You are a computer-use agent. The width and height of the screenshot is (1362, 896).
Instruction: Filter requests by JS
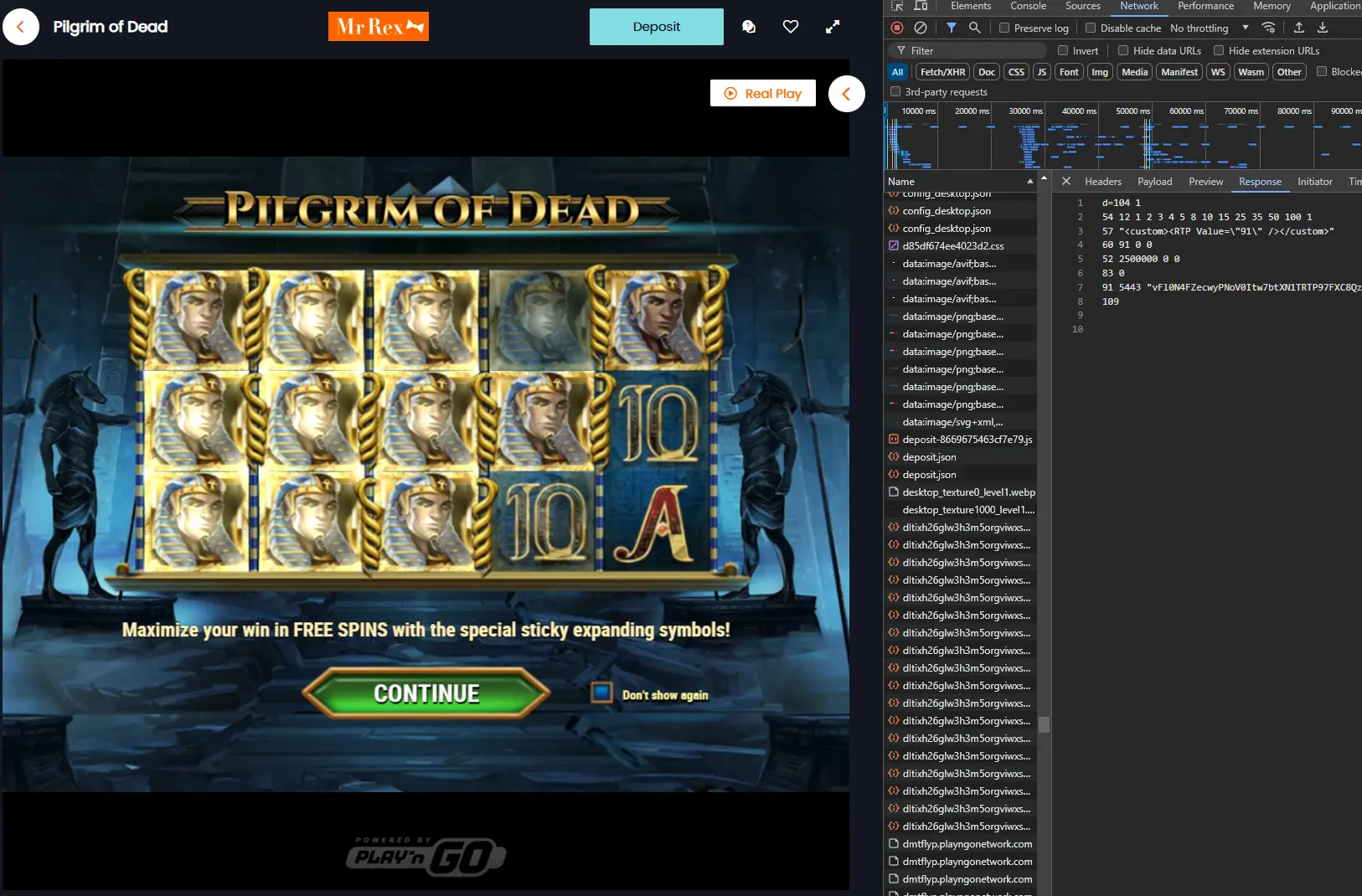point(1042,72)
